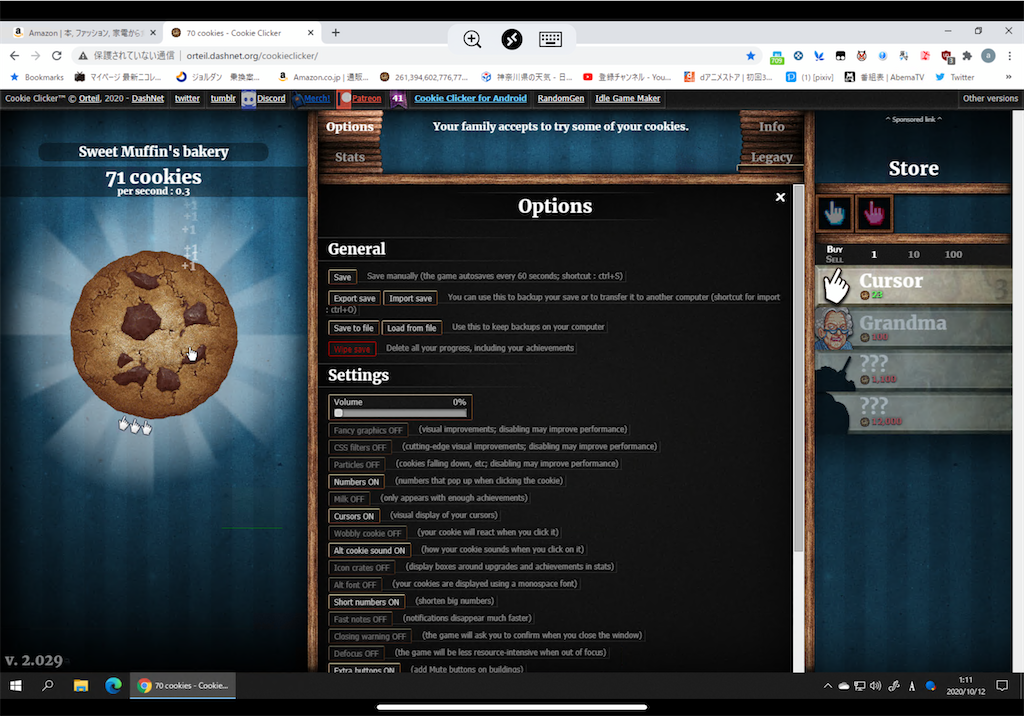Select the locked ??? building costing 1,100
This screenshot has height=716, width=1024.
(x=914, y=370)
